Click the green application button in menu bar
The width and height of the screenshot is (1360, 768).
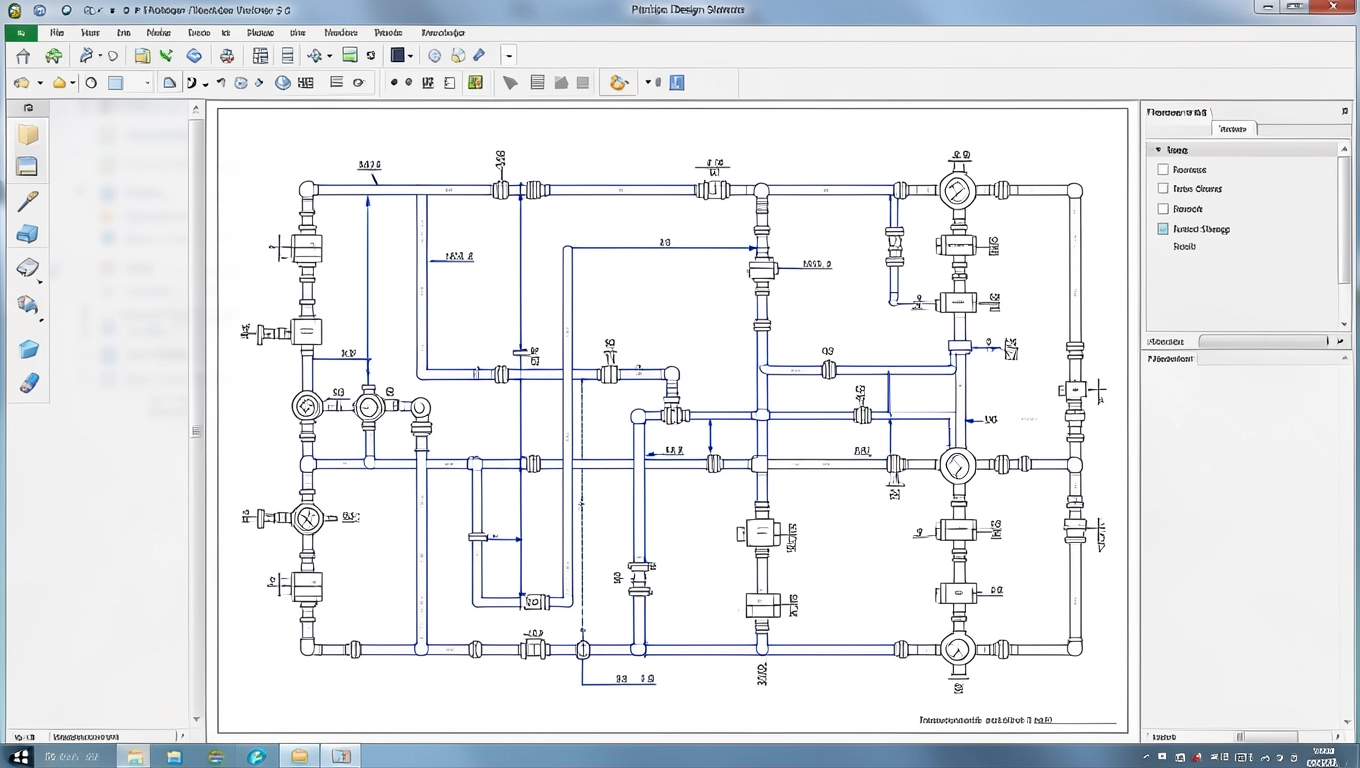pos(21,33)
